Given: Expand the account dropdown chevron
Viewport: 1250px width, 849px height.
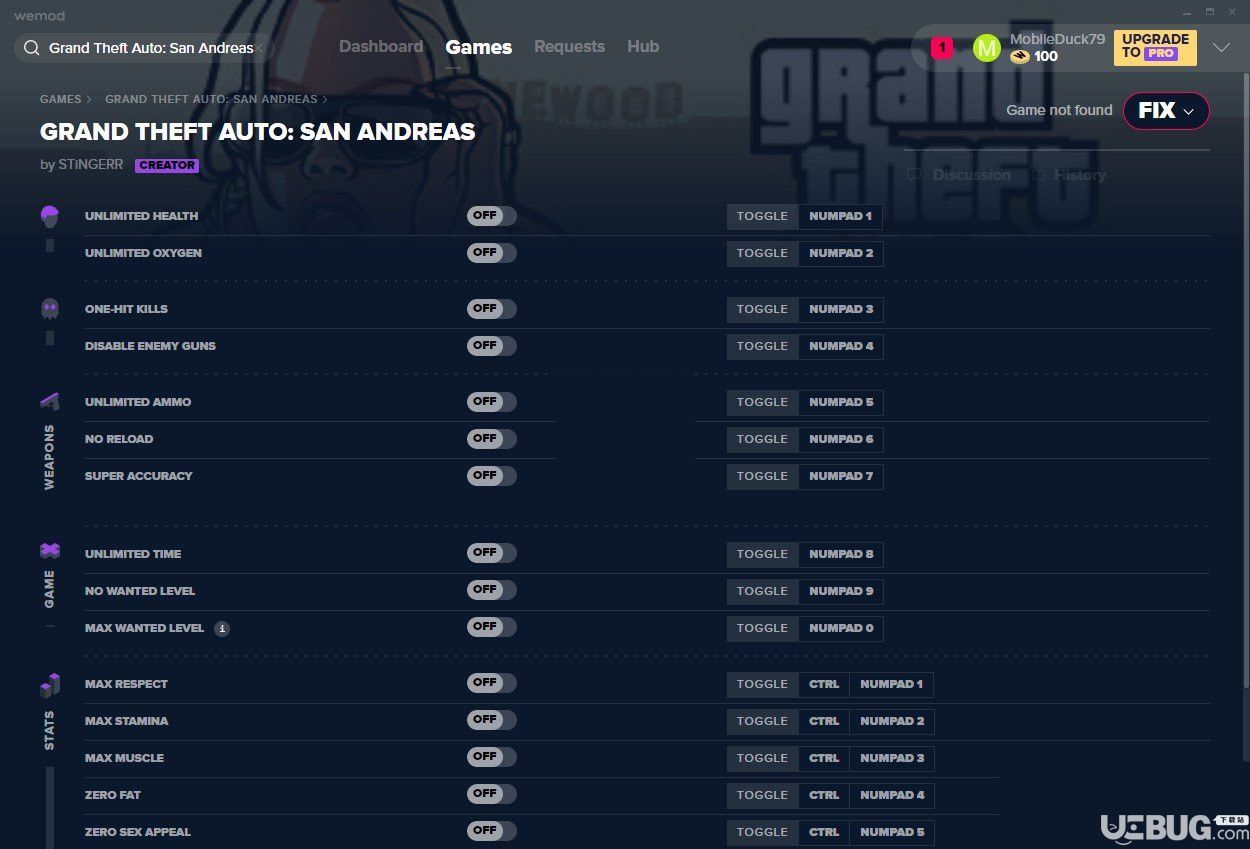Looking at the screenshot, I should pos(1221,48).
